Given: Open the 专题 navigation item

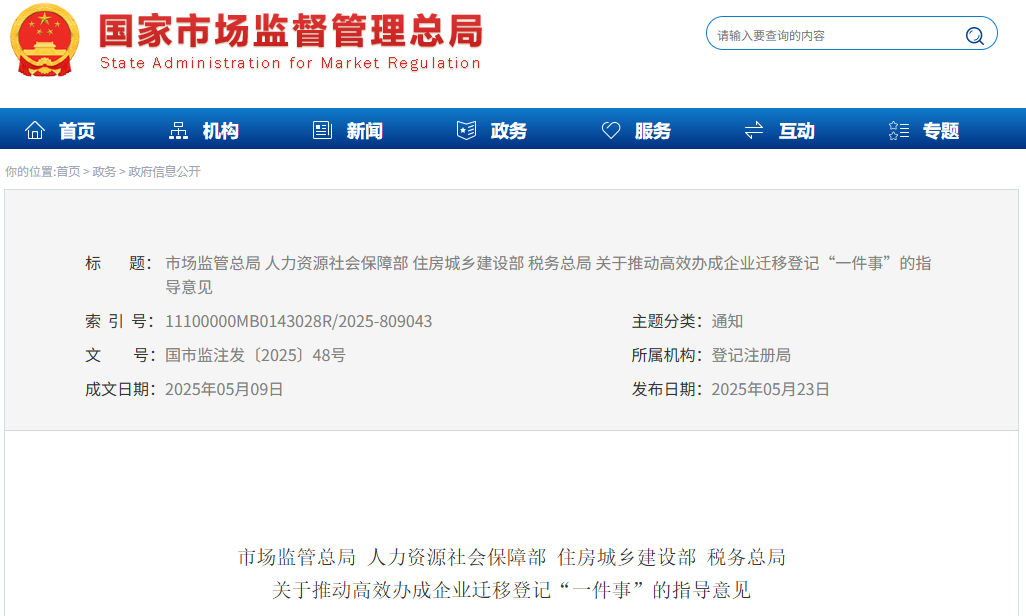Looking at the screenshot, I should [x=940, y=131].
